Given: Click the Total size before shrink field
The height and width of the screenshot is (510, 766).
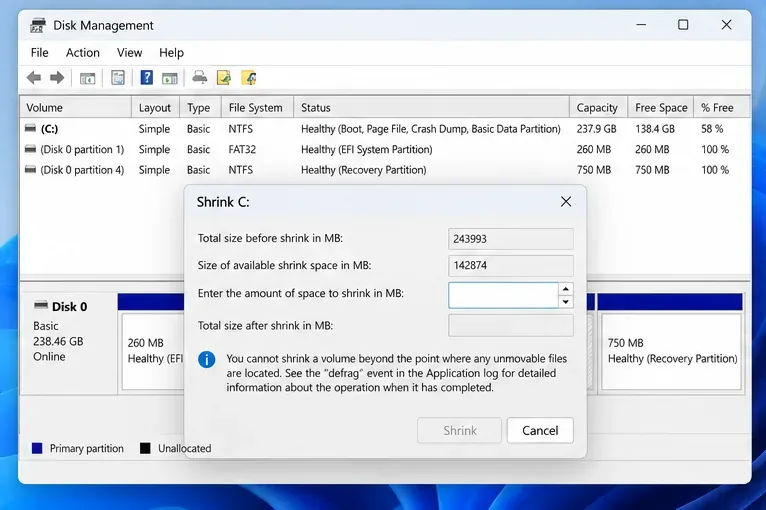Looking at the screenshot, I should pos(511,239).
